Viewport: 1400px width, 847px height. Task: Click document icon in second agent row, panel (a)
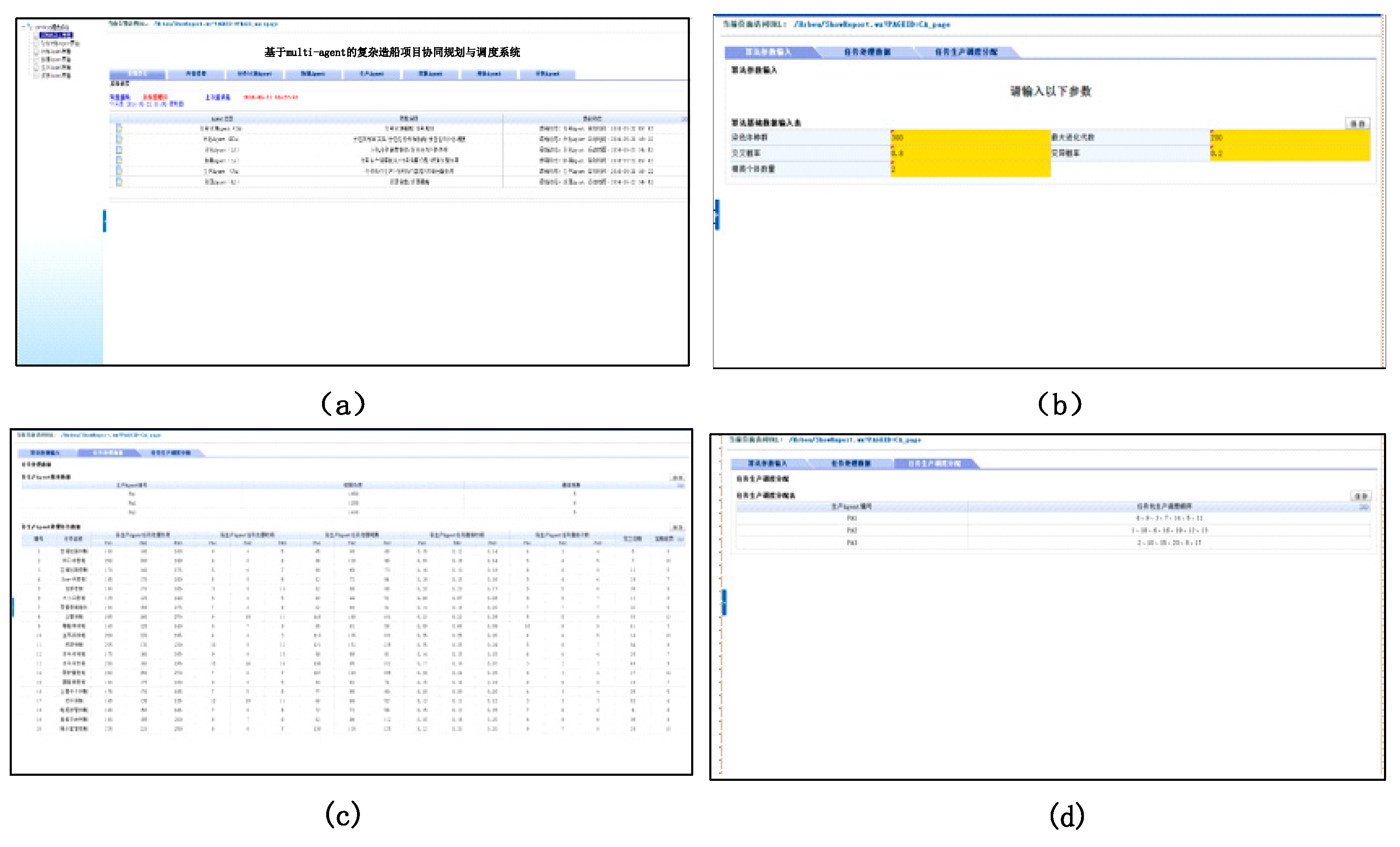pyautogui.click(x=119, y=139)
